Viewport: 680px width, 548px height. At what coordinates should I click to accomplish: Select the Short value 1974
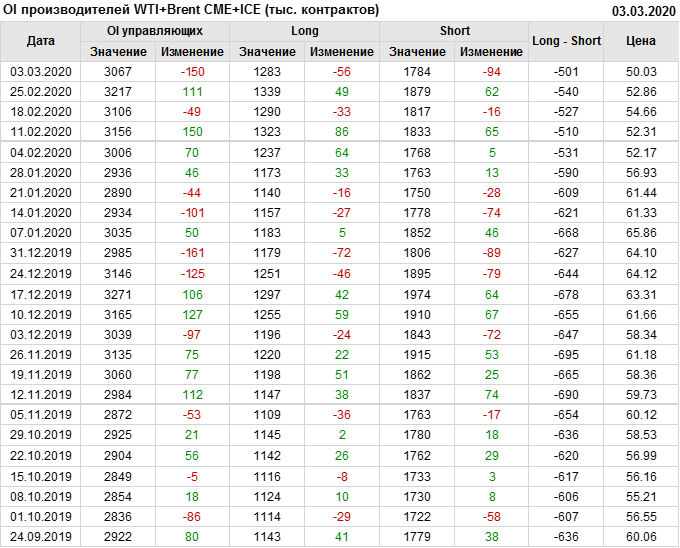coord(417,294)
